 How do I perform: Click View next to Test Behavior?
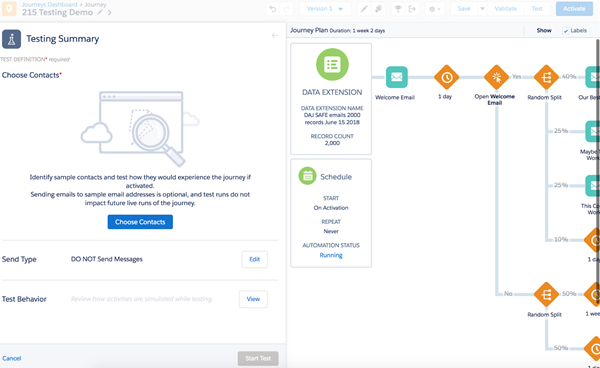point(253,299)
